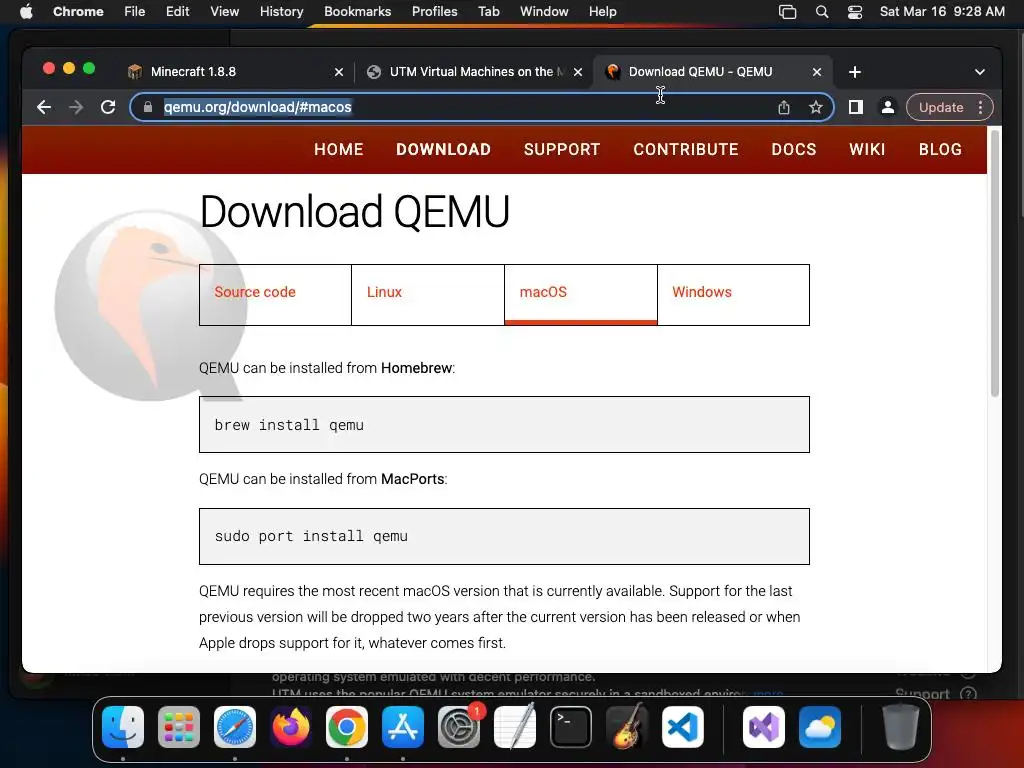Open the App Store from the Dock
The image size is (1024, 768).
403,727
